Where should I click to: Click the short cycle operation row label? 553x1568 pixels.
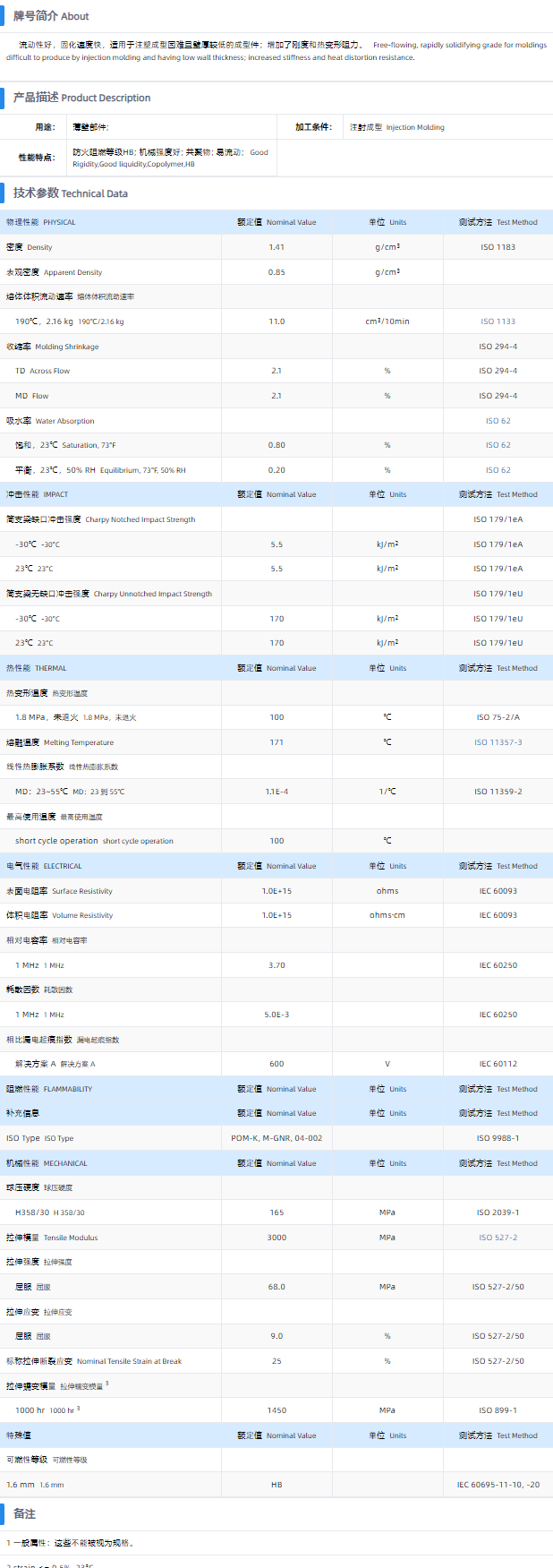(94, 841)
